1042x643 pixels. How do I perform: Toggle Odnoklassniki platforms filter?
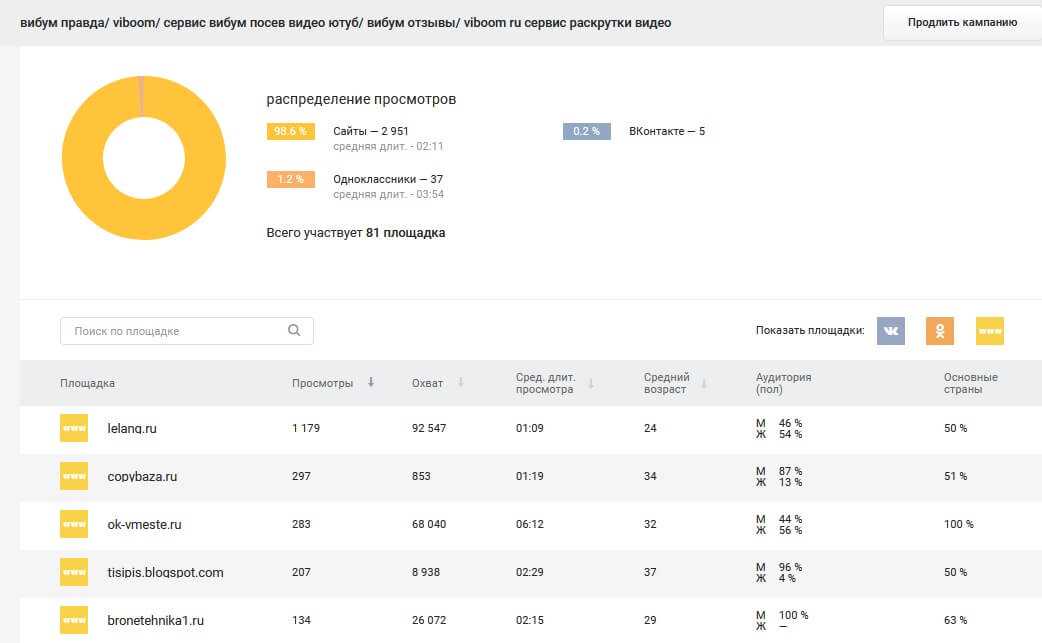[940, 331]
